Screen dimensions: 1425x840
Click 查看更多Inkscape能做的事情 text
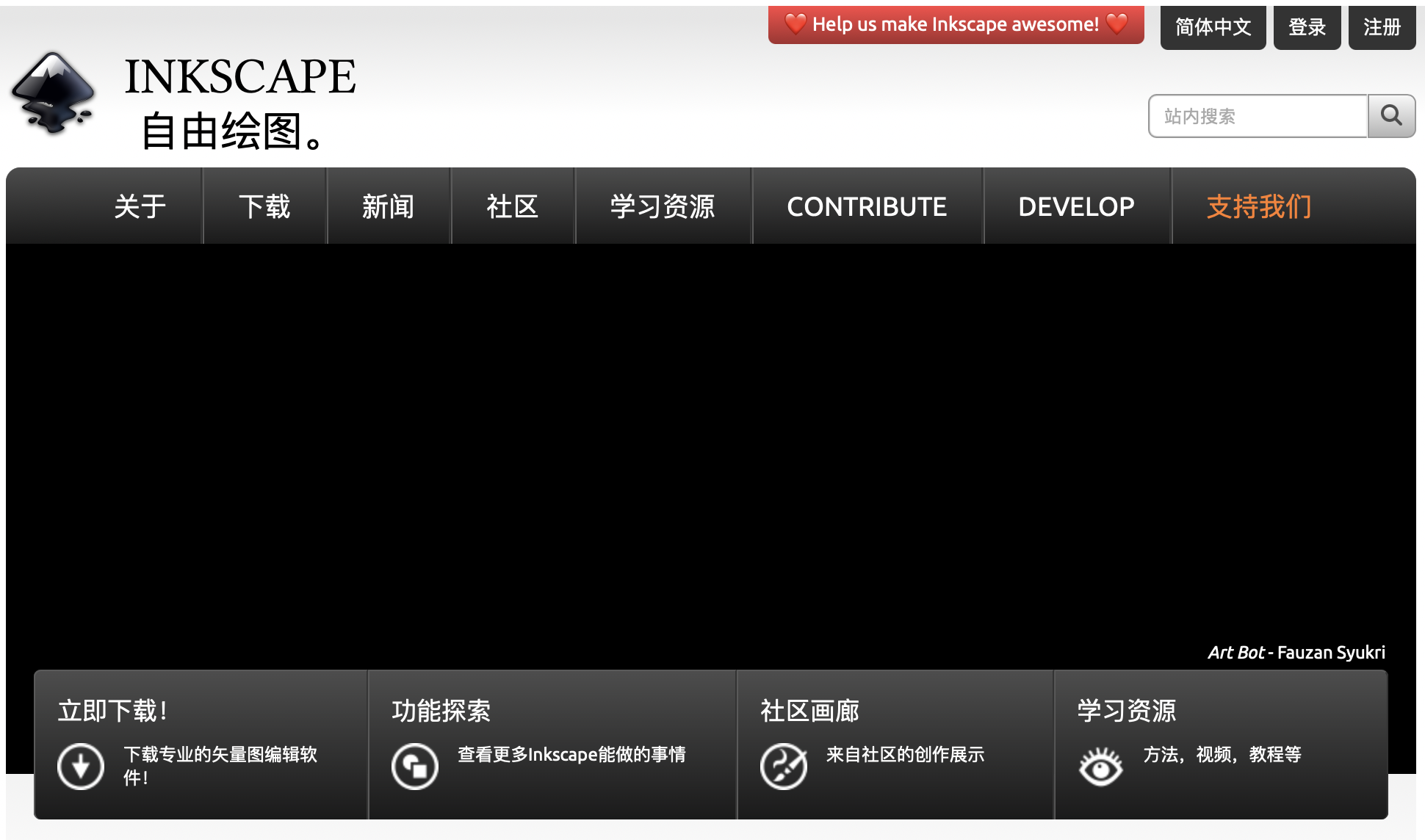click(571, 754)
